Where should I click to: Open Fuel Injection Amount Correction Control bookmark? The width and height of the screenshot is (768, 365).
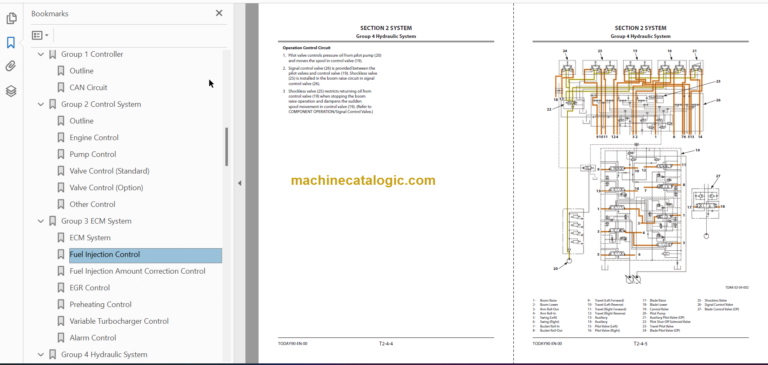(x=137, y=271)
